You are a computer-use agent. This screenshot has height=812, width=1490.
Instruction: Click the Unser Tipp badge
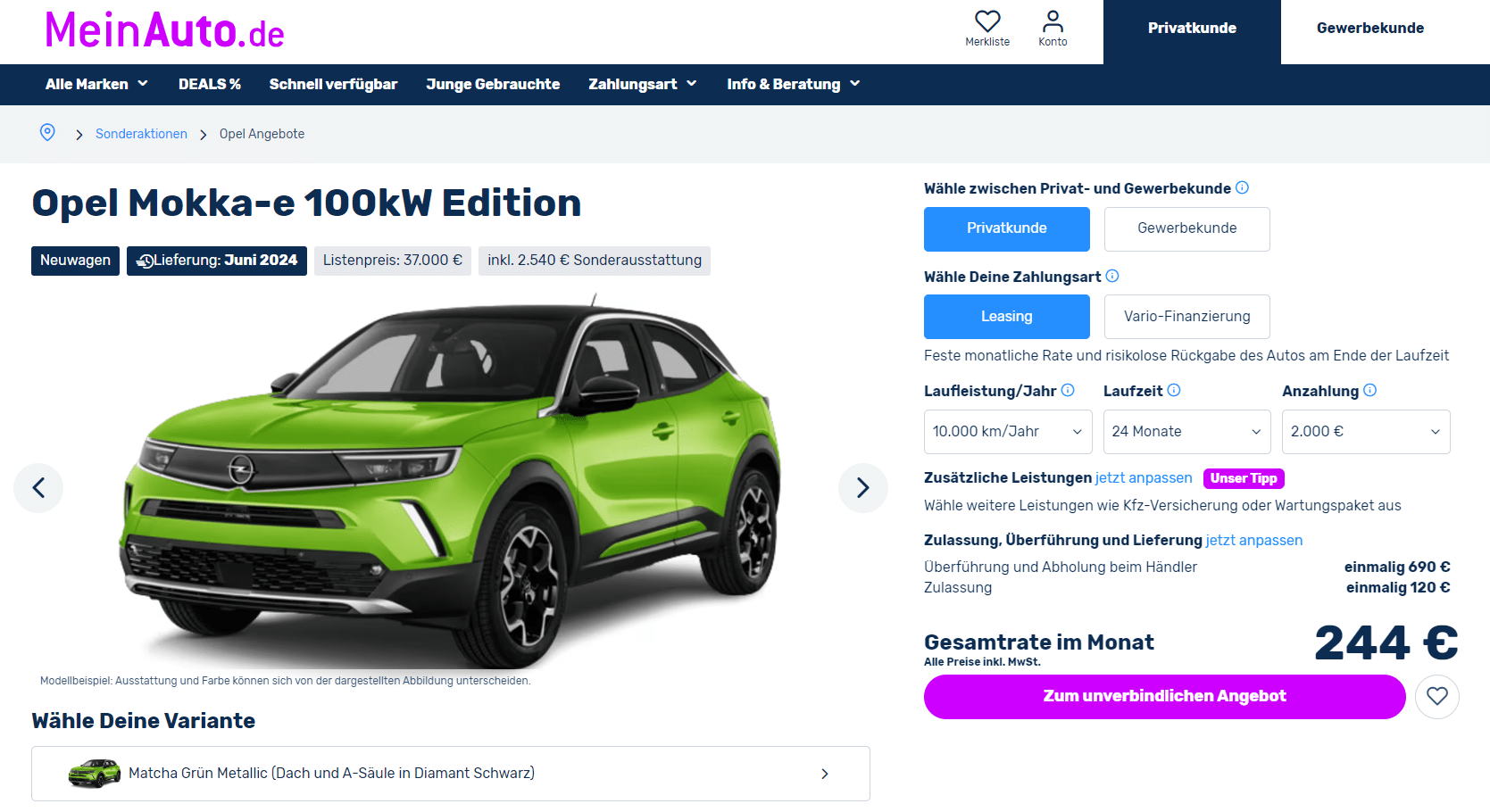point(1244,478)
